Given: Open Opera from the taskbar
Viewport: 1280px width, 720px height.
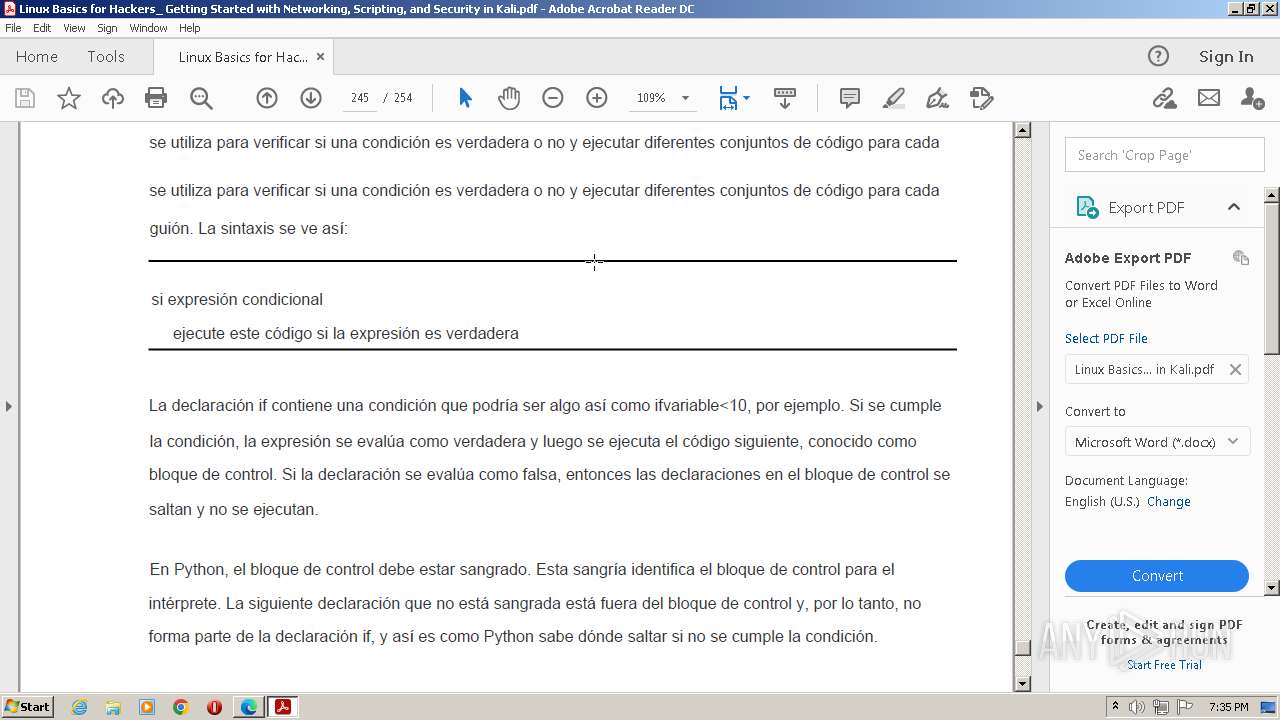Looking at the screenshot, I should 214,707.
